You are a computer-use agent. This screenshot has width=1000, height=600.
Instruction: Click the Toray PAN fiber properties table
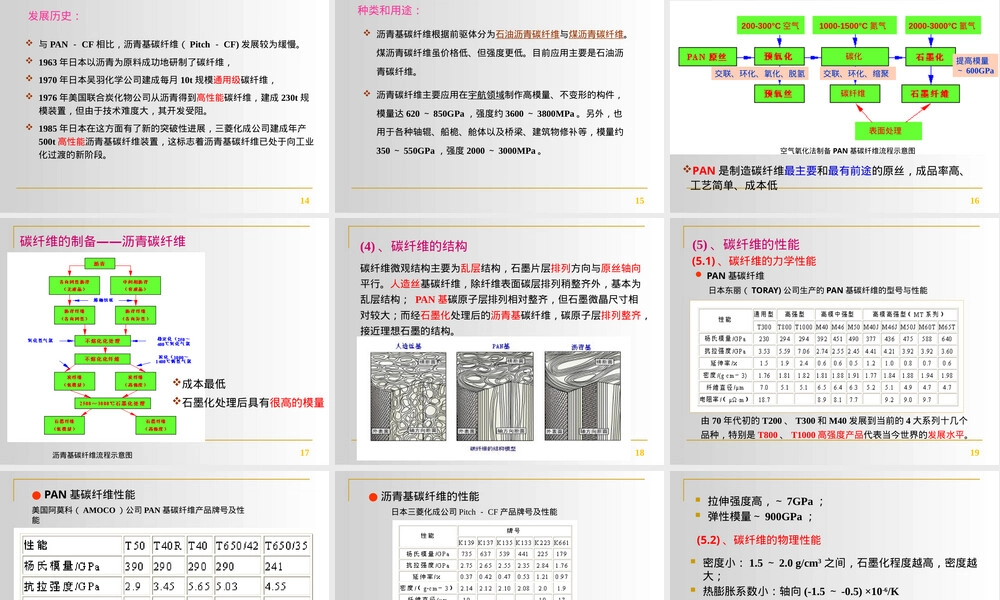coord(827,356)
